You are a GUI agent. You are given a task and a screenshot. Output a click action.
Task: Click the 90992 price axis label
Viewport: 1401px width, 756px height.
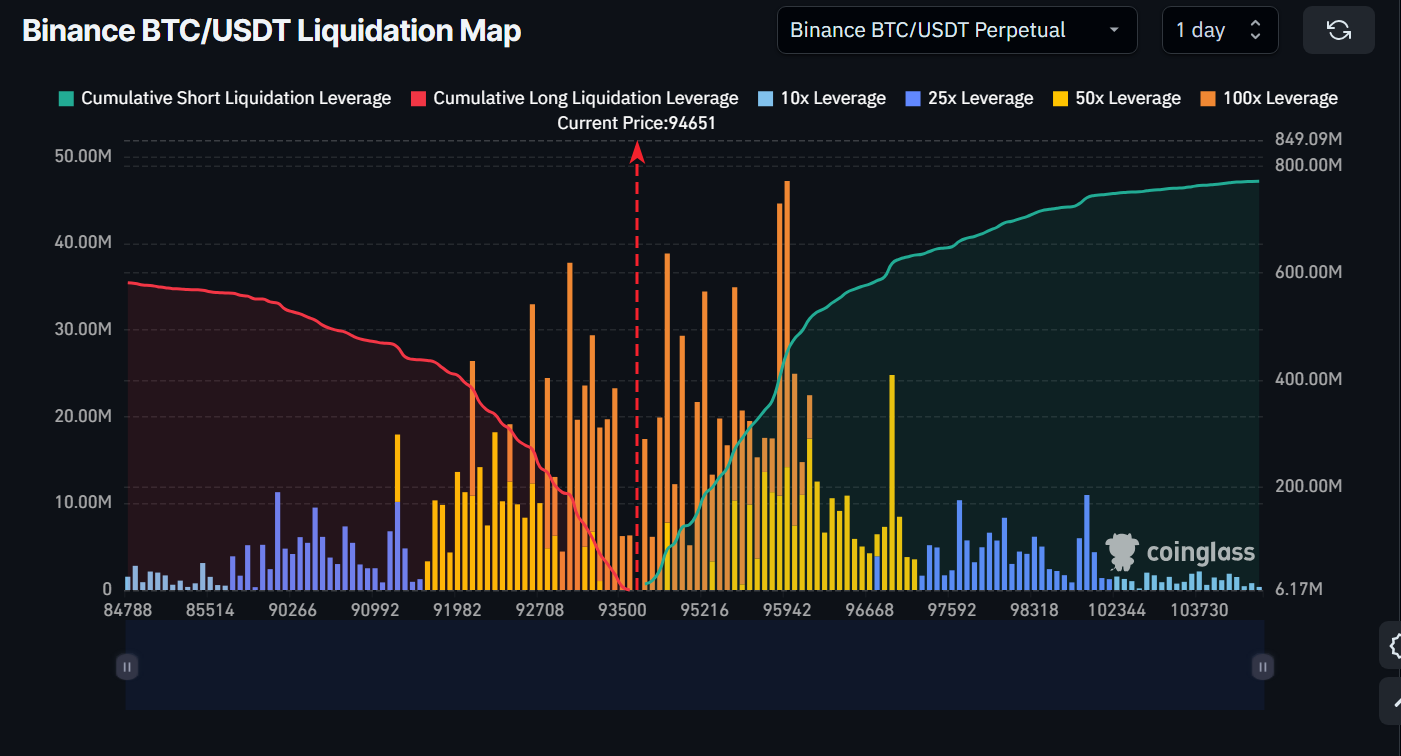[x=374, y=610]
